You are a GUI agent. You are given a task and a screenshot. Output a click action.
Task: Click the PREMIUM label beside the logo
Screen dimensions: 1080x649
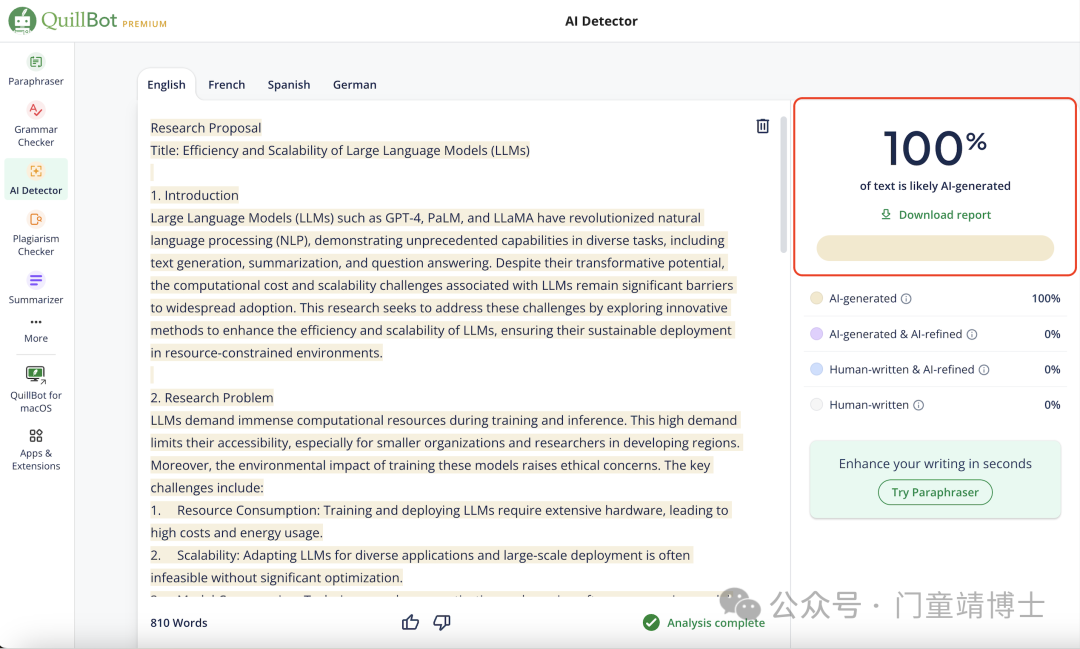145,24
